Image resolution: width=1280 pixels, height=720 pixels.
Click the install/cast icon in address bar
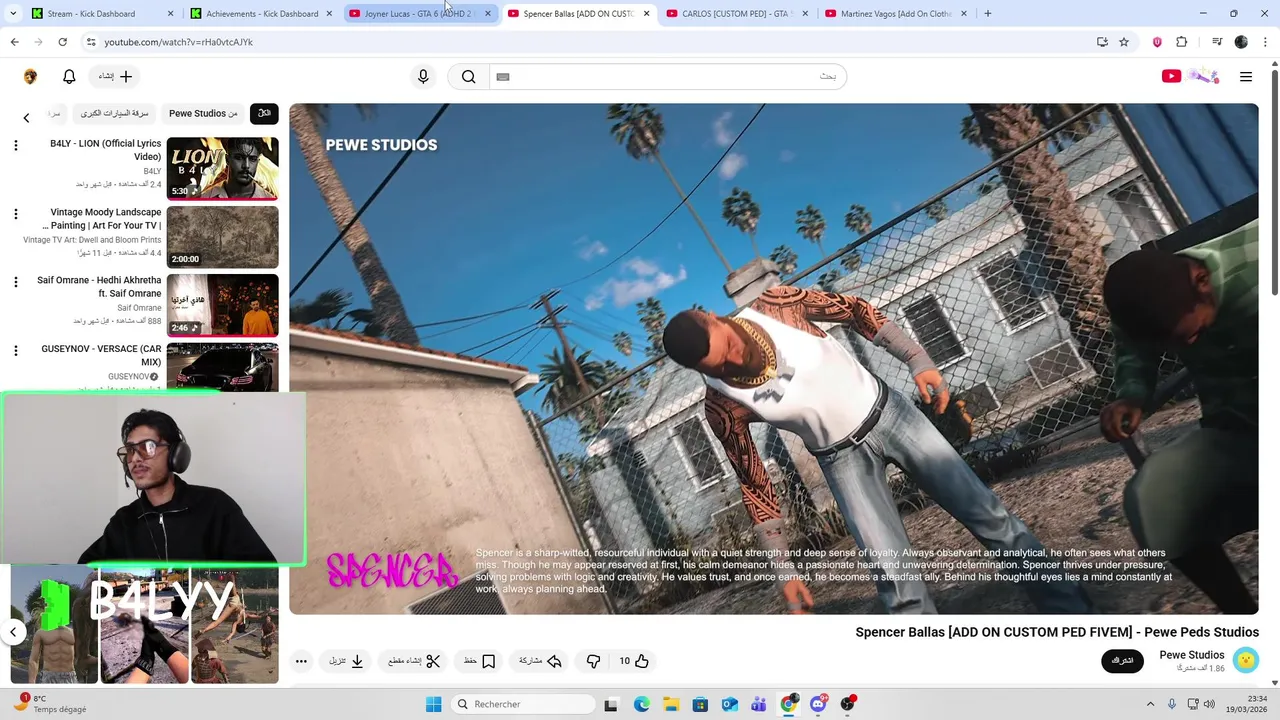tap(1102, 42)
